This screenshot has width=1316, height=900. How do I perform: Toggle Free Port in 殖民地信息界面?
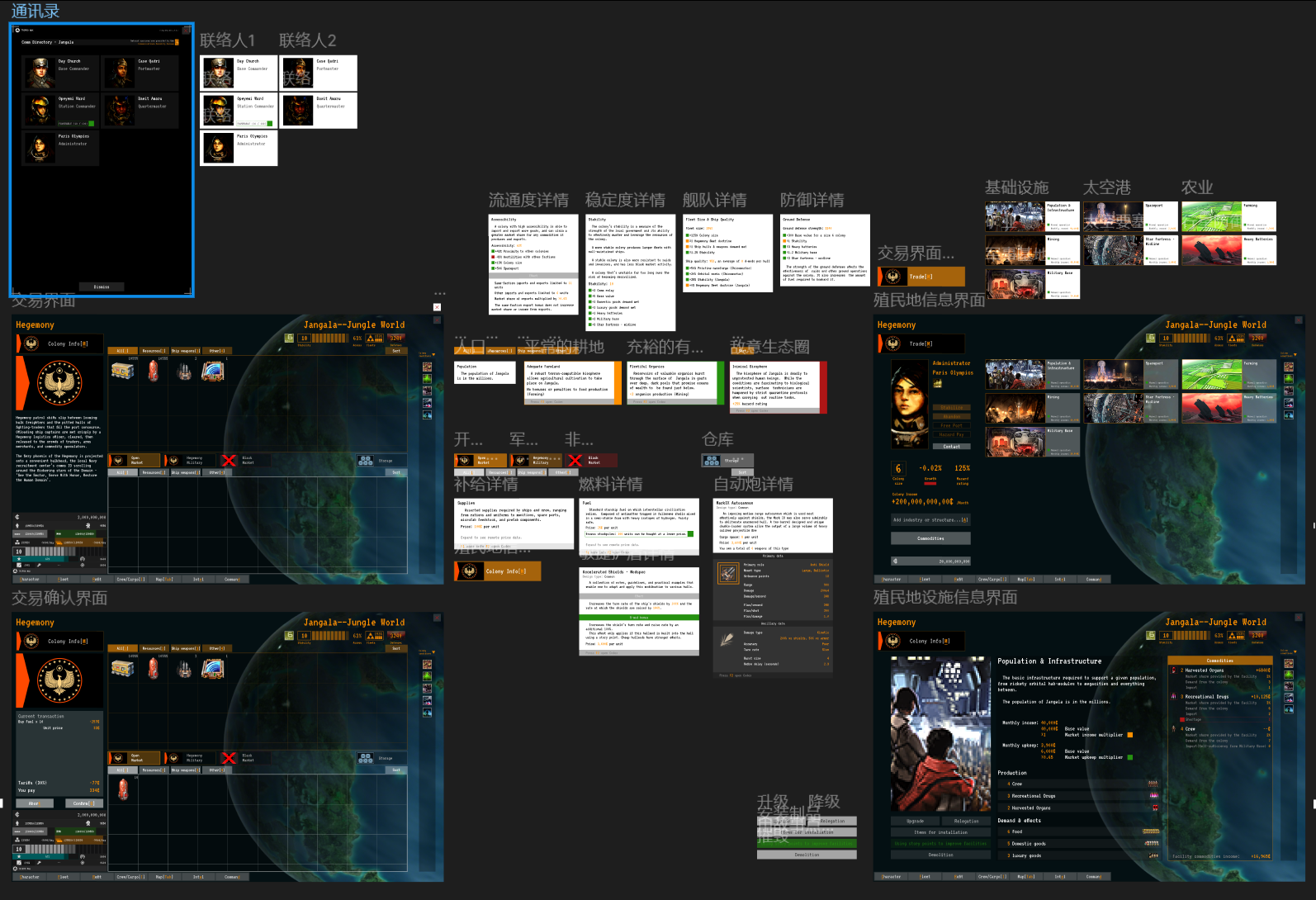point(951,426)
